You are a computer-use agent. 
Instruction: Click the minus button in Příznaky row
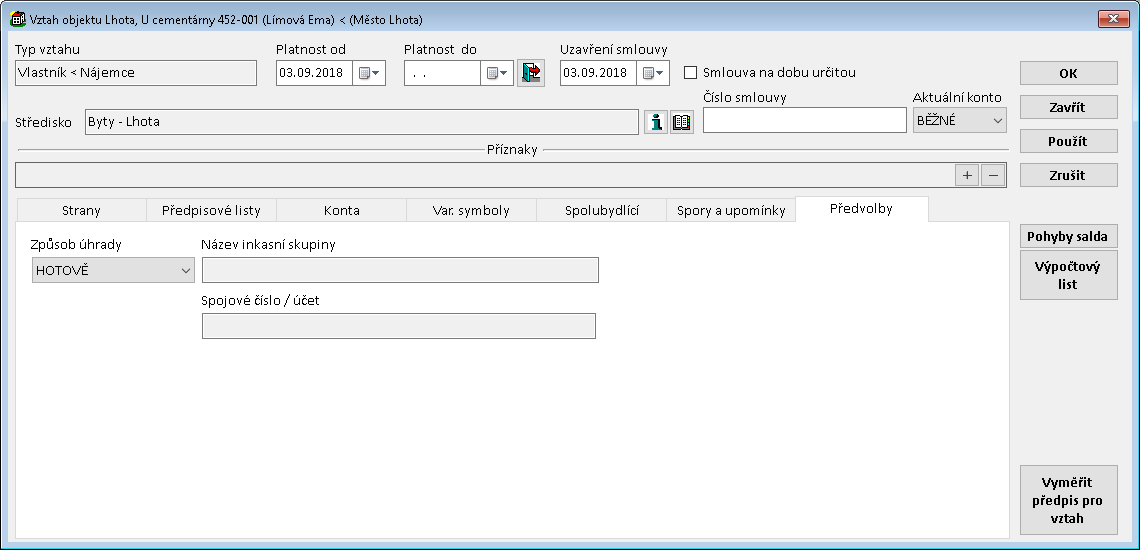[x=992, y=175]
